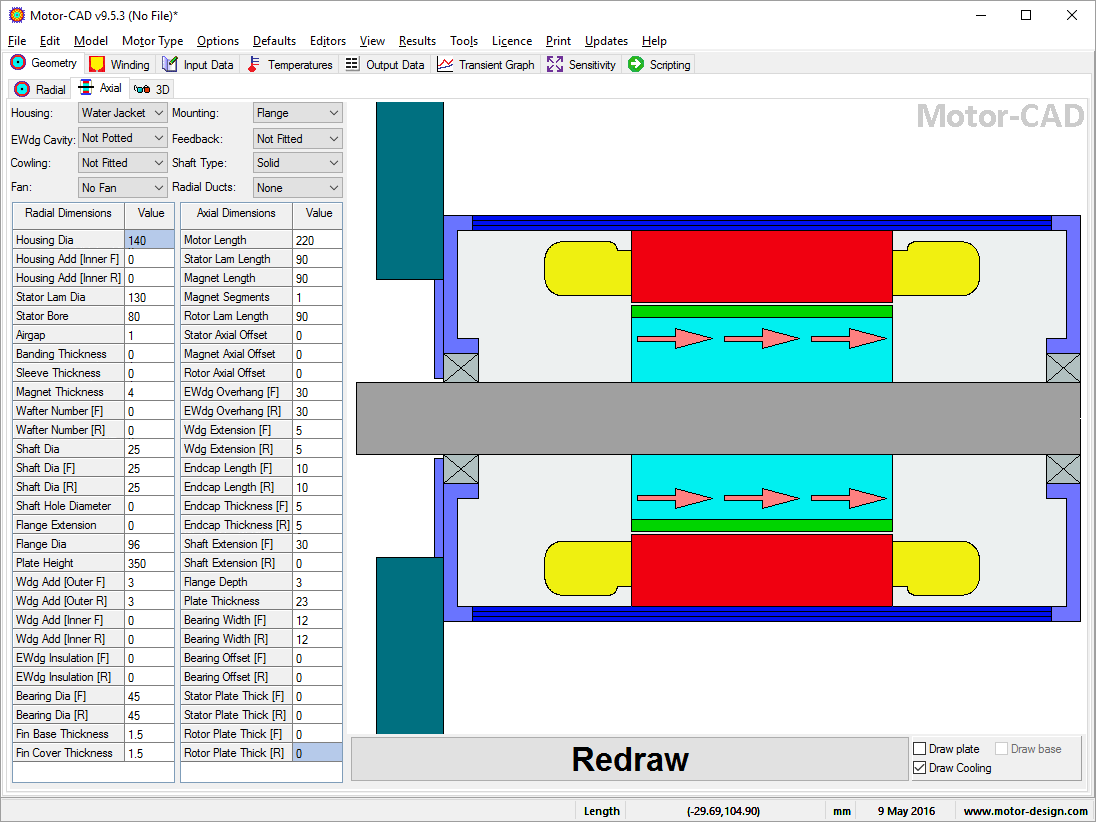Screen dimensions: 1096x822
Task: Click the Stator Lam Dia value cell
Action: [x=150, y=297]
